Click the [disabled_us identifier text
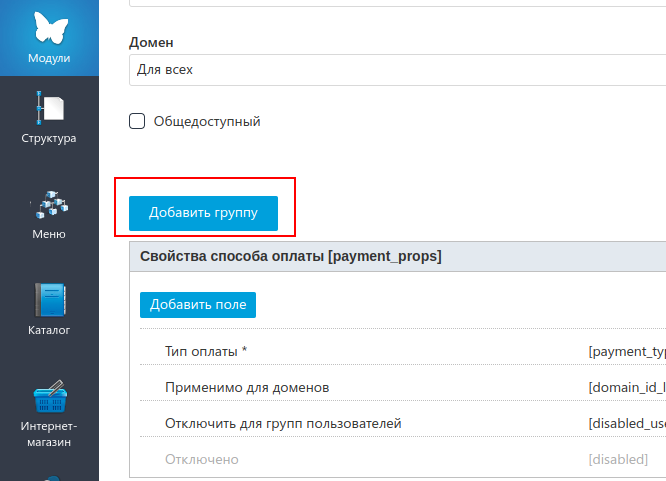Image resolution: width=666 pixels, height=481 pixels. (x=627, y=423)
